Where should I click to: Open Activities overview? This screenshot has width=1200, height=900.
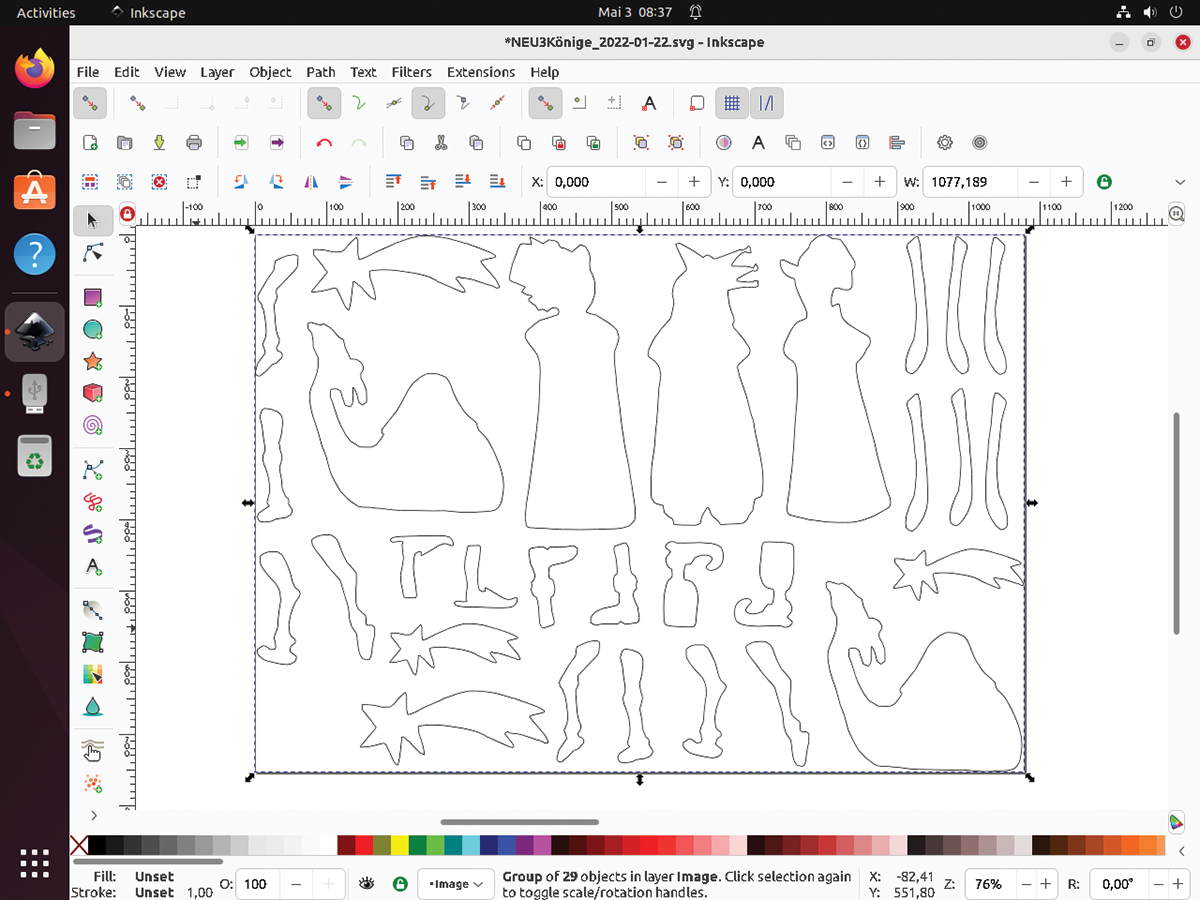(x=46, y=13)
